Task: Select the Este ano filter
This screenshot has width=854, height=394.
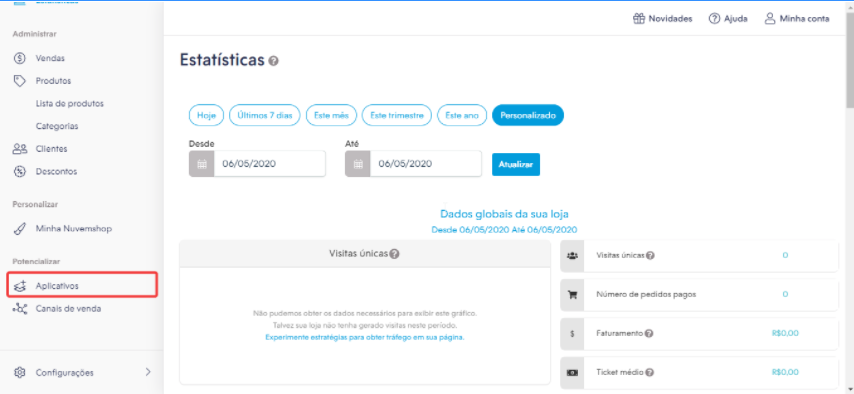Action: click(x=462, y=116)
